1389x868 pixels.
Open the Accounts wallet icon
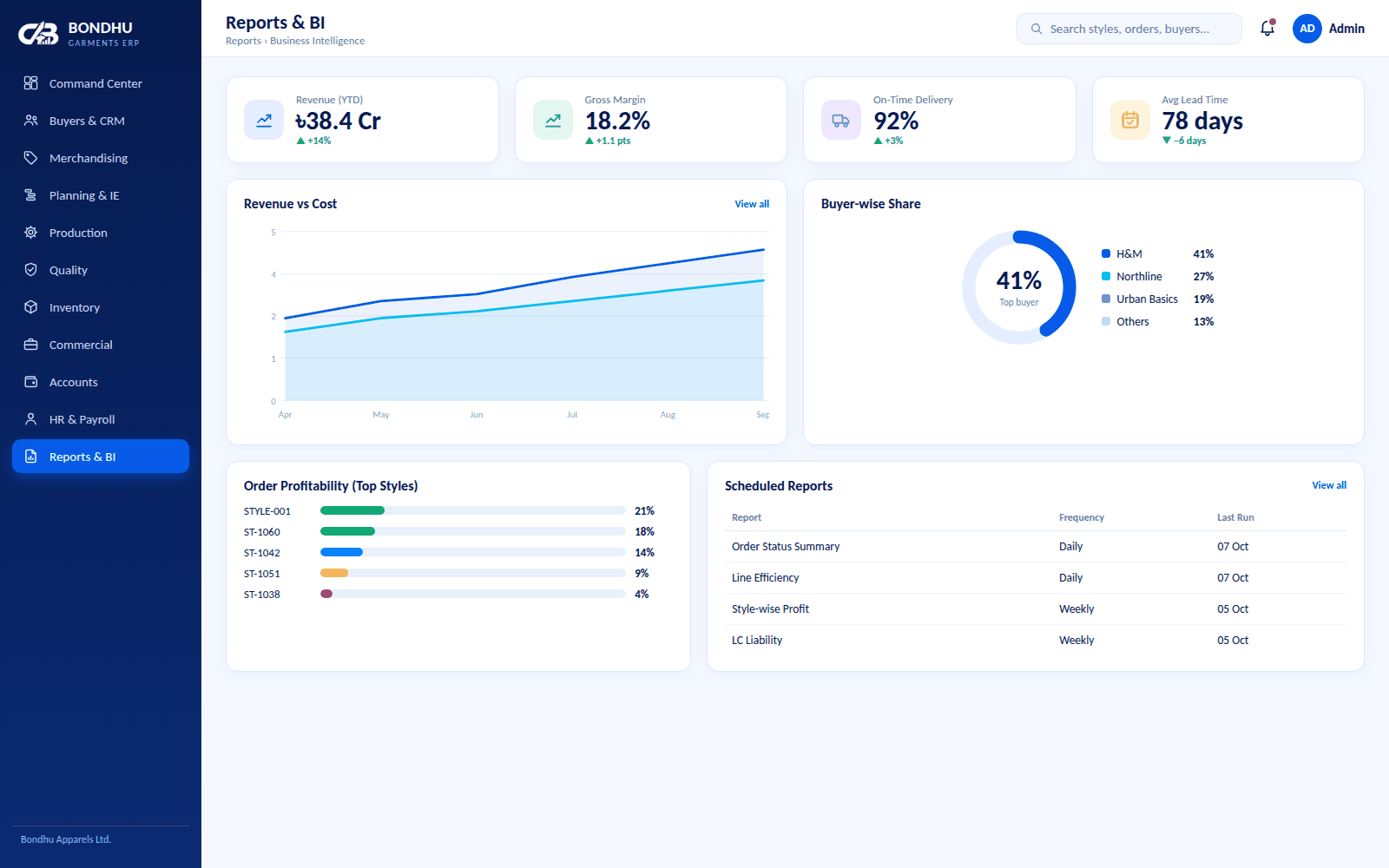tap(31, 382)
